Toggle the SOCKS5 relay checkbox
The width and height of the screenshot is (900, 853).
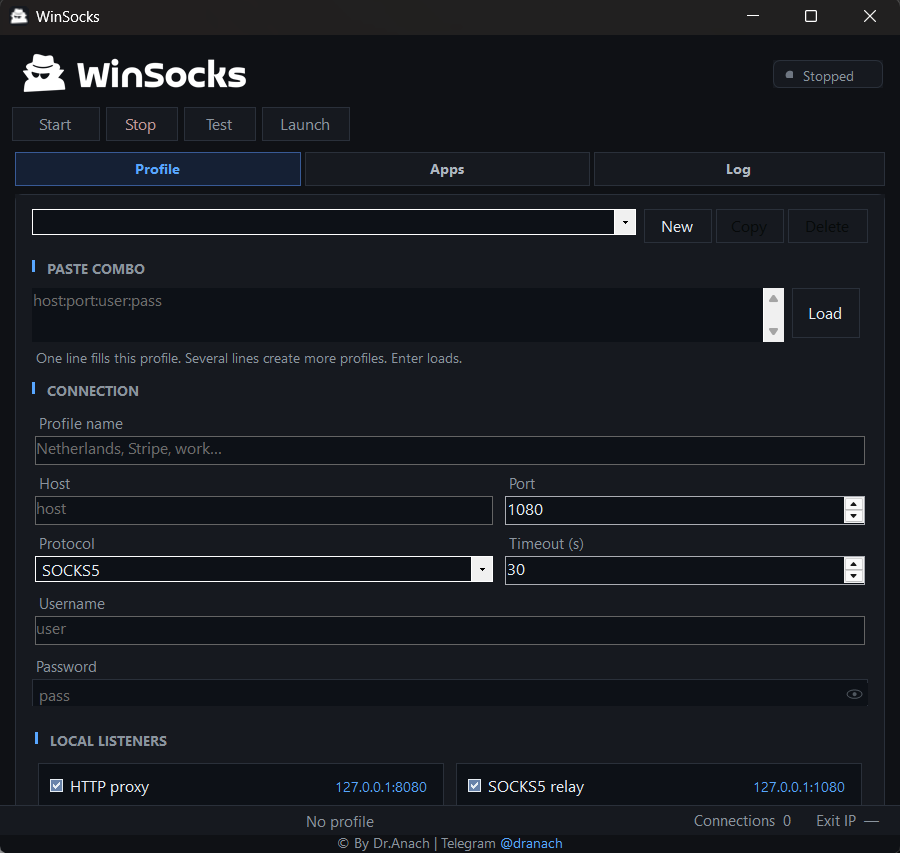click(474, 786)
